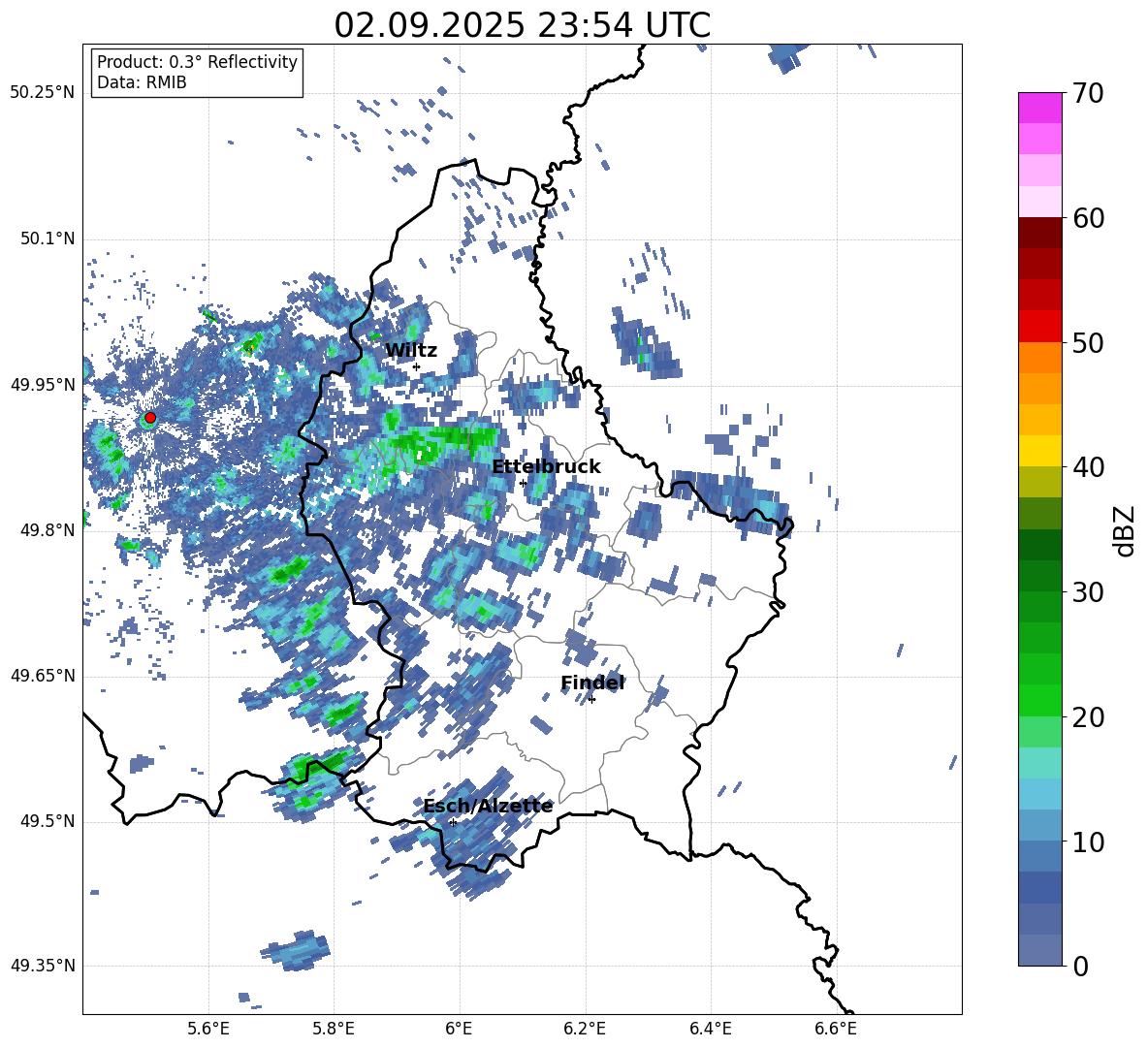Click the 49.35°N latitude label
1148x1048 pixels.
tap(43, 966)
